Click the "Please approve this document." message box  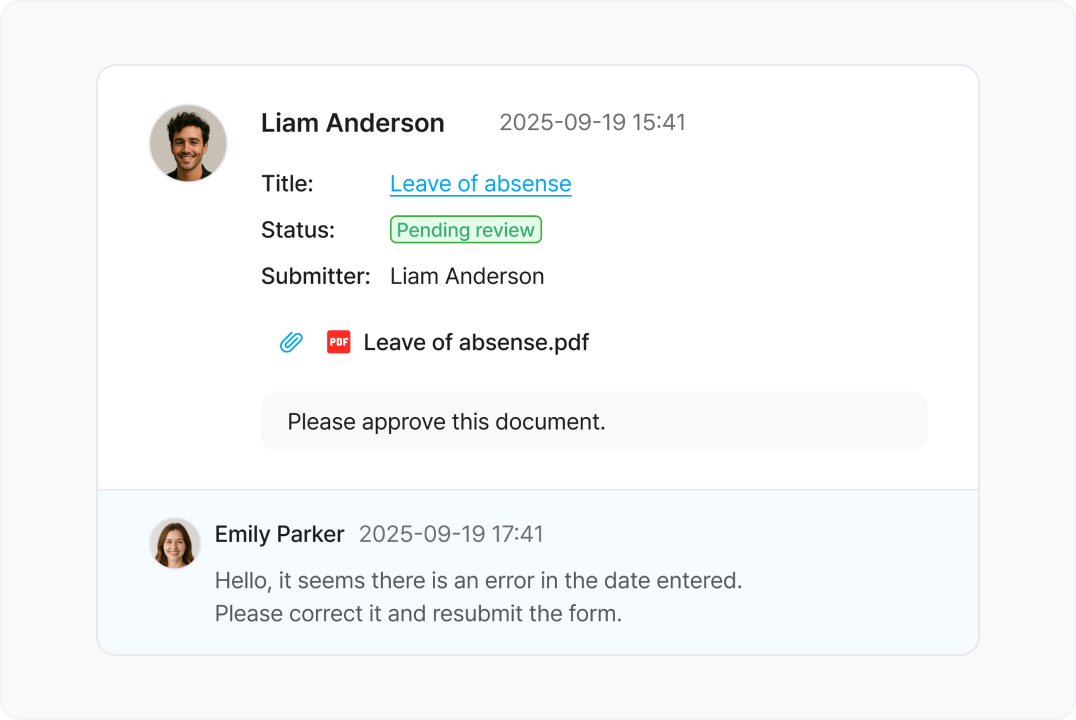593,421
